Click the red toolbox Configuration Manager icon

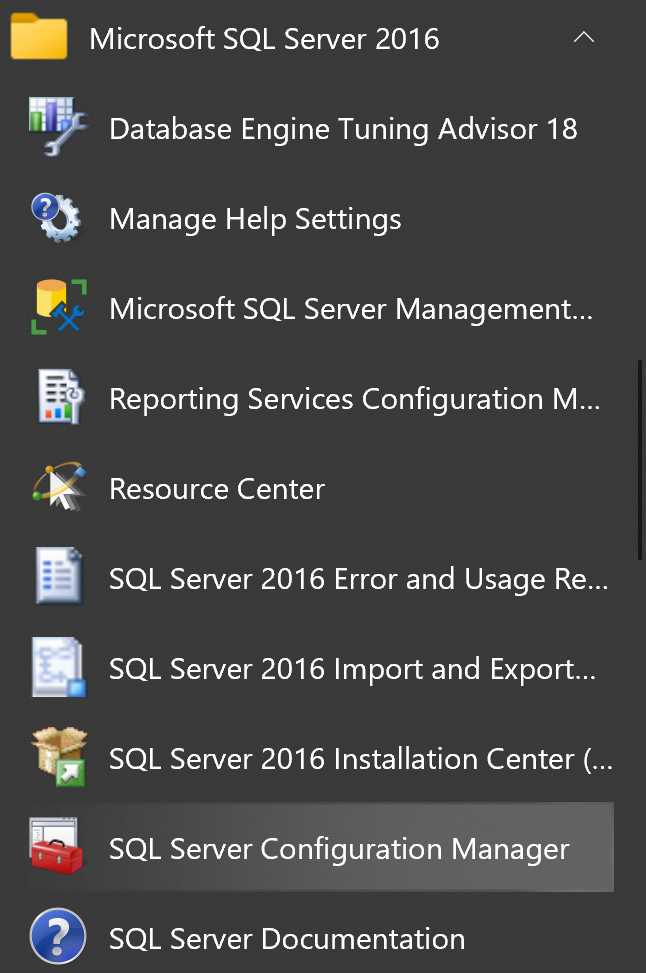coord(56,846)
